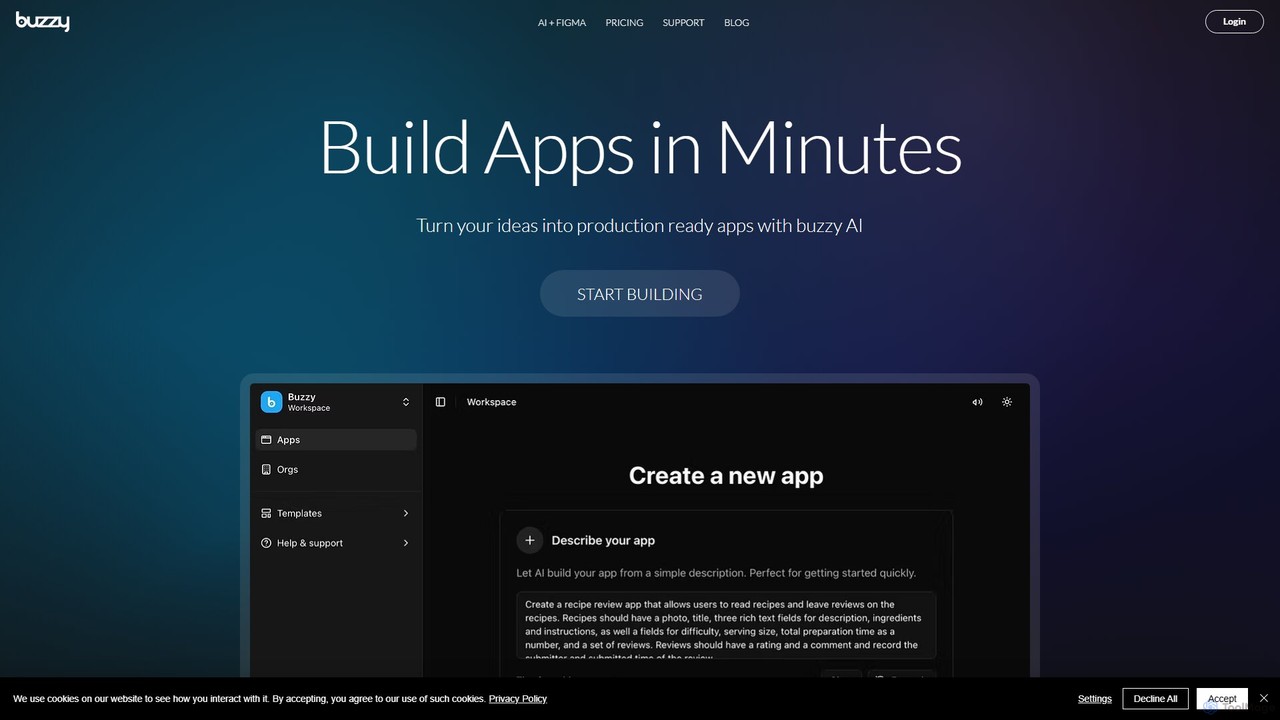Click the START BUILDING button
1280x720 pixels.
click(x=640, y=293)
